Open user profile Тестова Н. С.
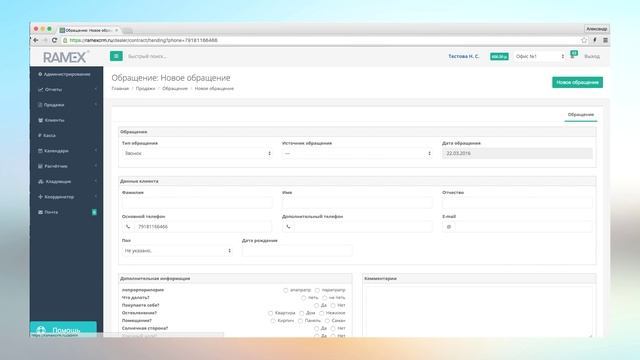640x360 pixels. [x=464, y=56]
